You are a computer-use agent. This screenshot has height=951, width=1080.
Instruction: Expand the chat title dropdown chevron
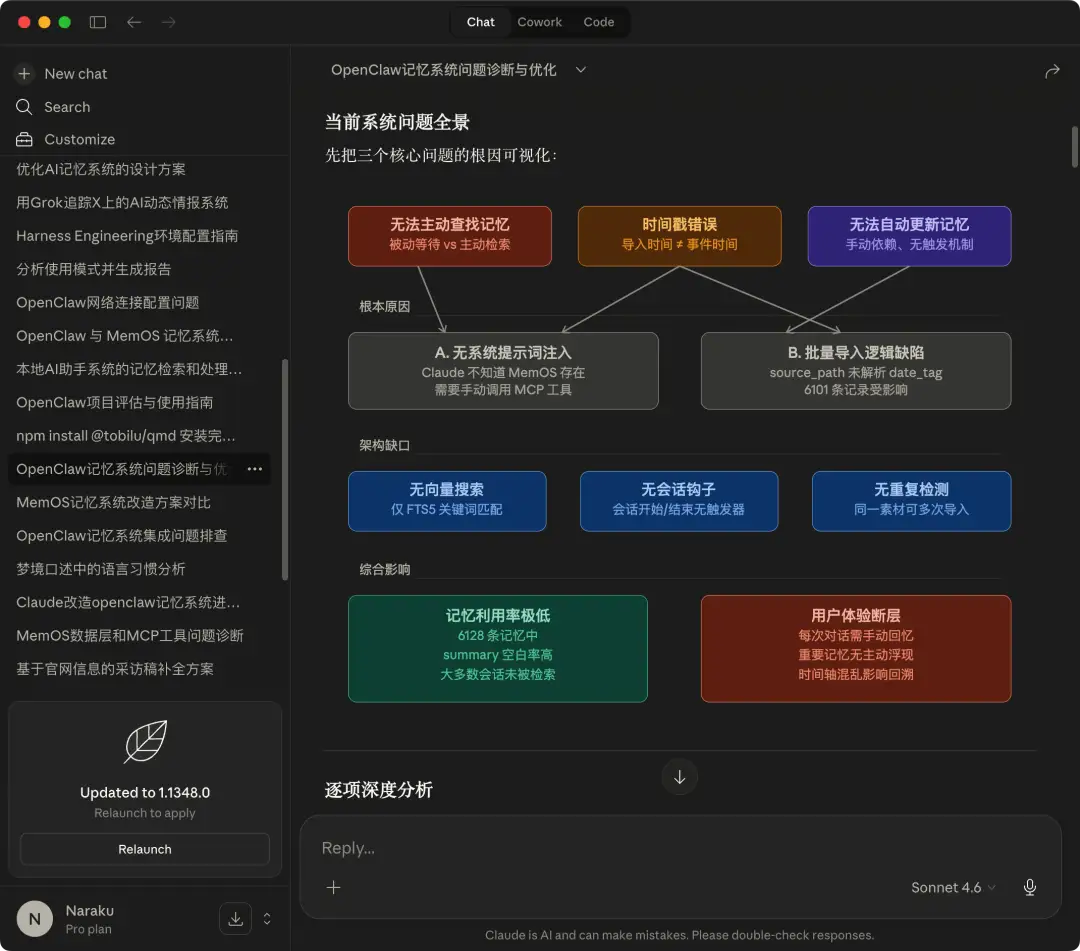click(581, 70)
